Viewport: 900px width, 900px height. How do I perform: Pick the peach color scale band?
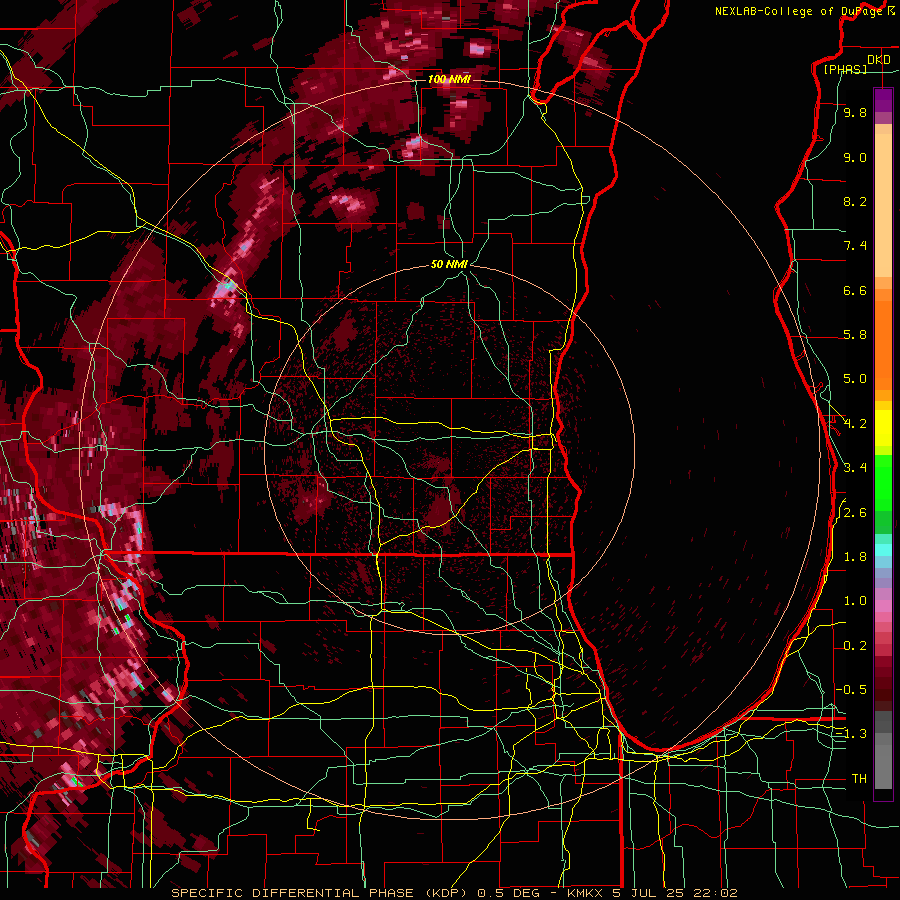[x=883, y=205]
